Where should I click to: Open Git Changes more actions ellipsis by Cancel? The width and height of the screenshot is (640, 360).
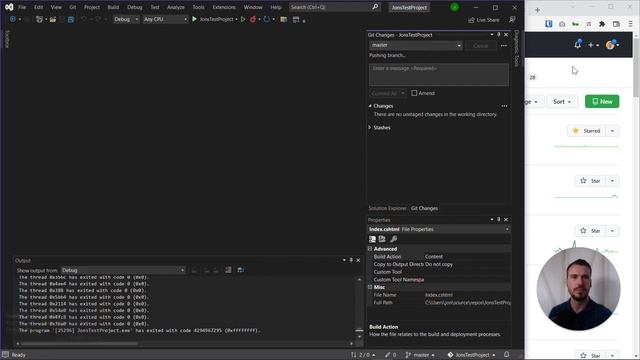(504, 46)
